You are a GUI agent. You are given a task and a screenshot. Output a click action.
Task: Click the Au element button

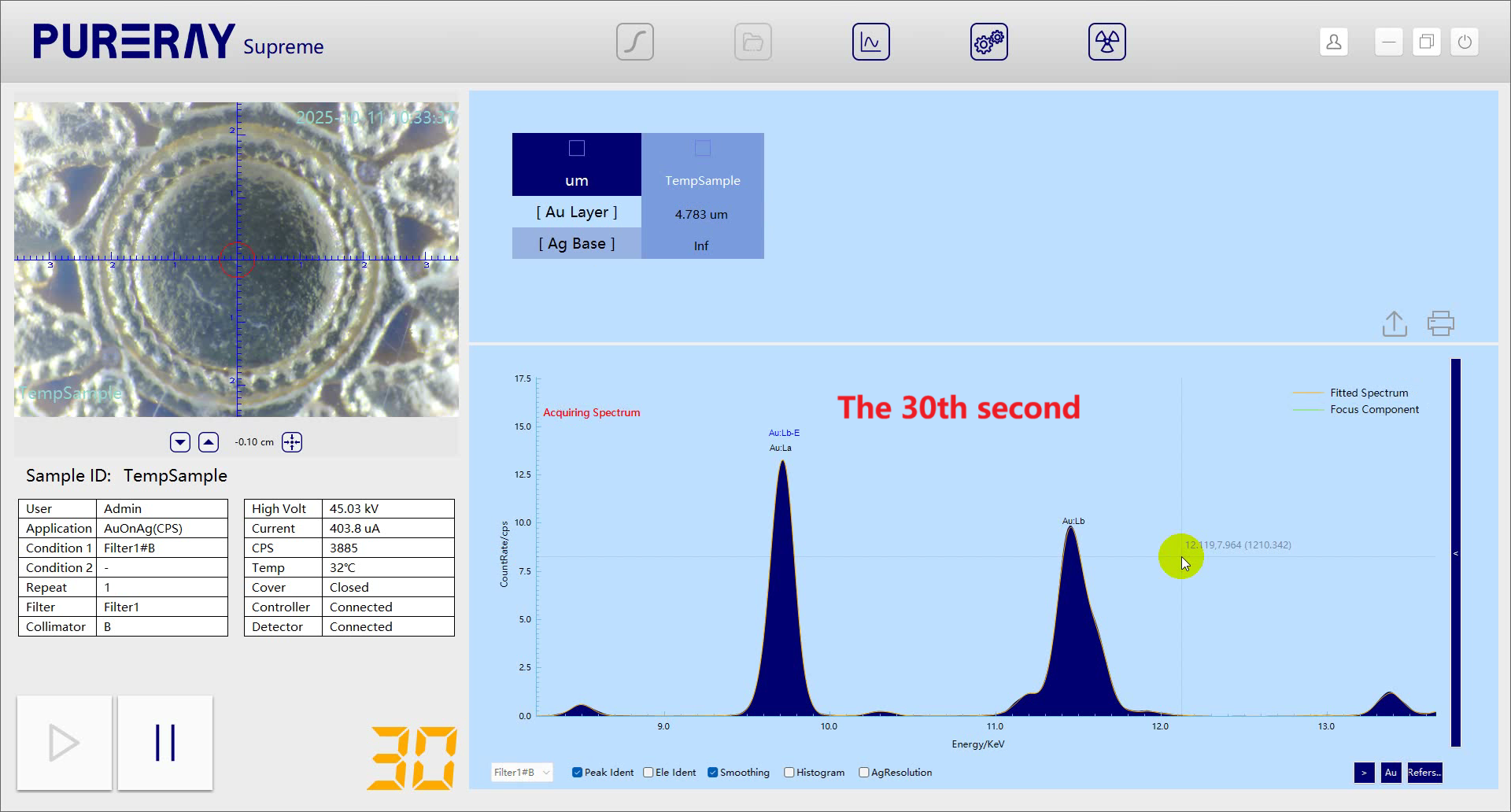tap(1391, 773)
